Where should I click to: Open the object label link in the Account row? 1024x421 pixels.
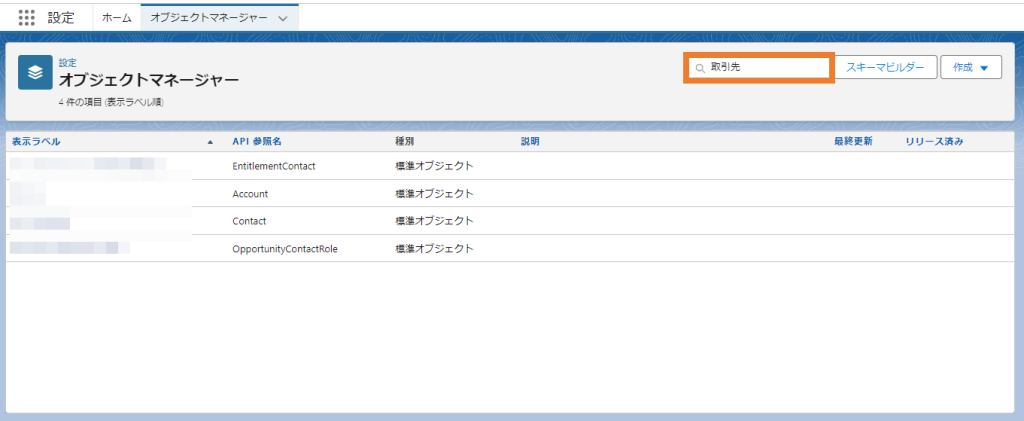28,194
